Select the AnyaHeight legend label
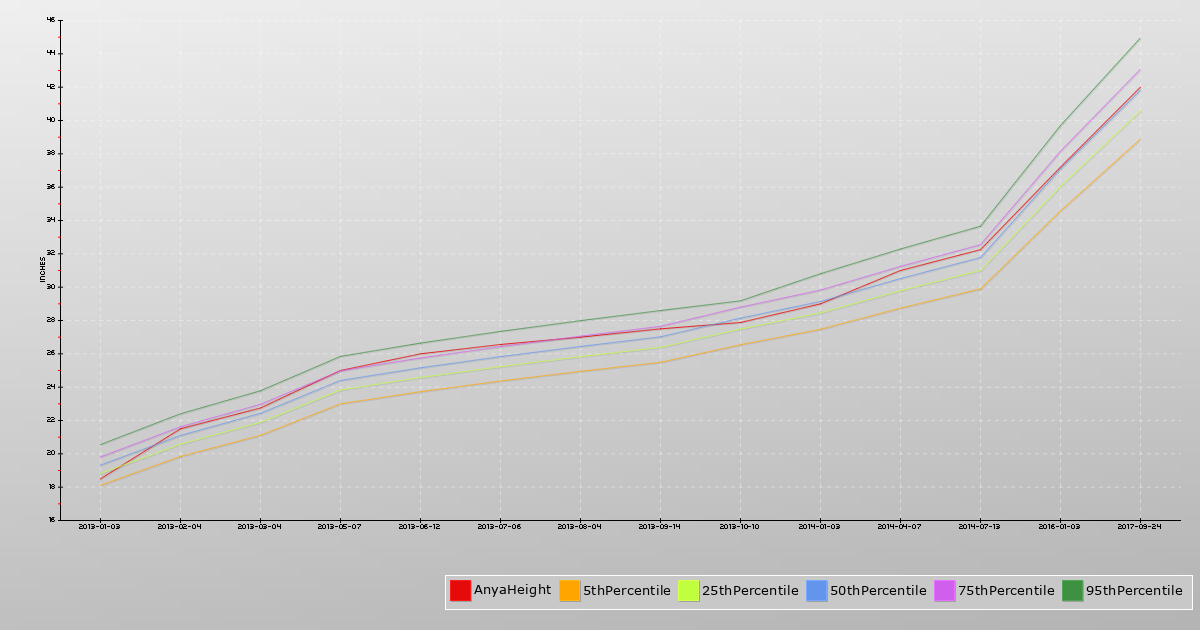1200x630 pixels. pos(512,590)
